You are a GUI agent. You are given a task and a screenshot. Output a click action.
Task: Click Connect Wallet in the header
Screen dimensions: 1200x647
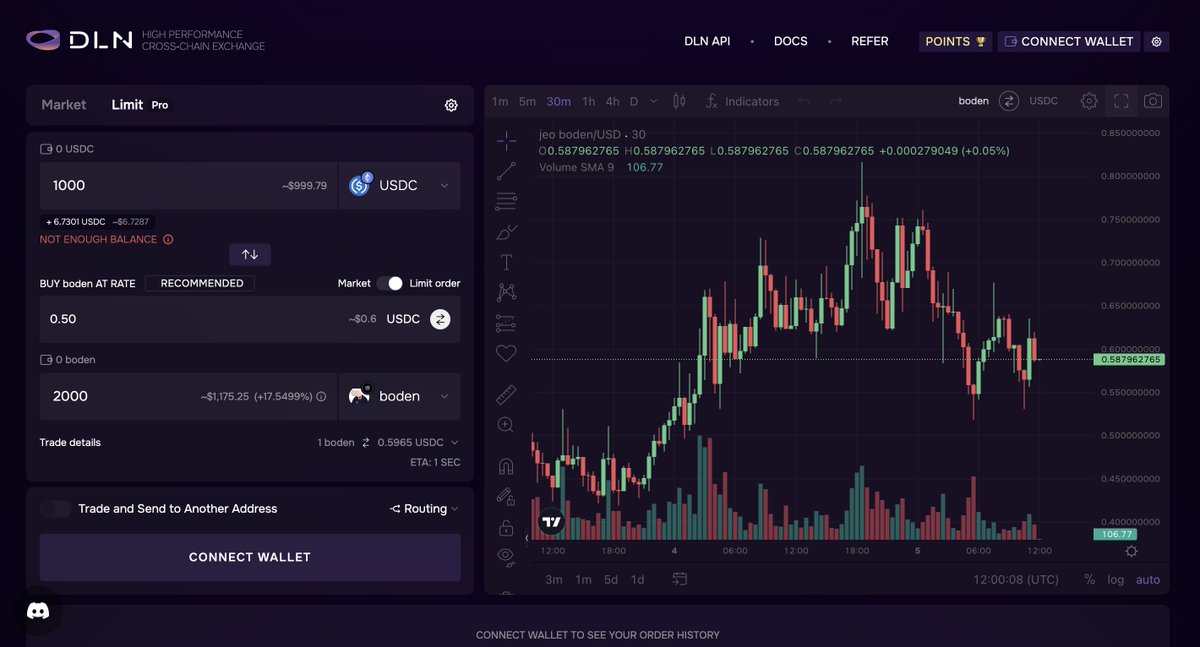pyautogui.click(x=1069, y=42)
